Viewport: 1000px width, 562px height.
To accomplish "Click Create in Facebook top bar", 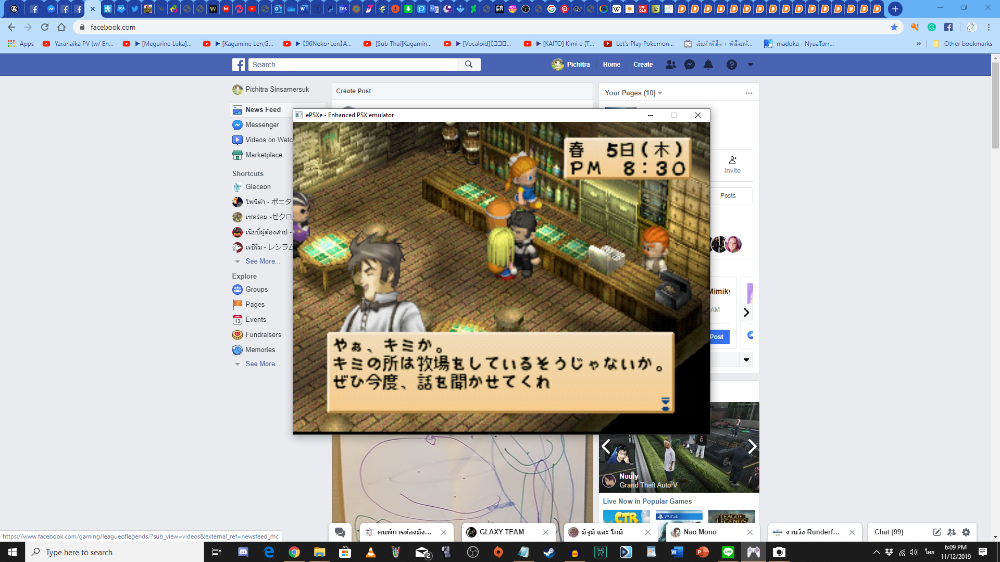I will tap(643, 64).
